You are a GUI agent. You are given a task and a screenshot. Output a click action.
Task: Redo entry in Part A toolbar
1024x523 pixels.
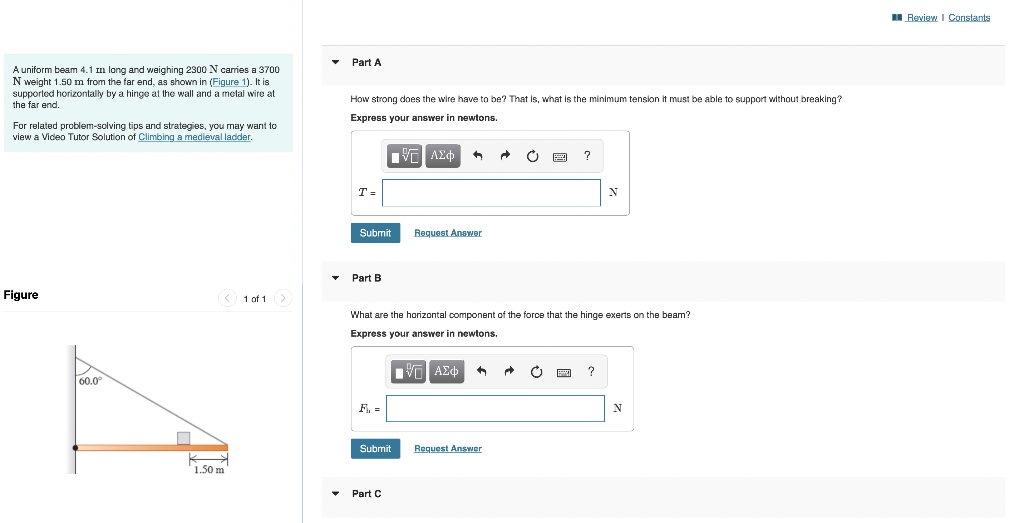[505, 155]
